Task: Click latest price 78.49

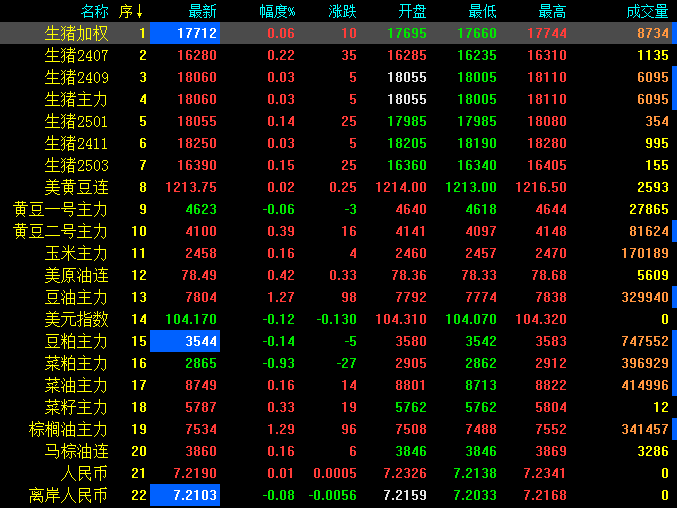Action: pyautogui.click(x=199, y=275)
